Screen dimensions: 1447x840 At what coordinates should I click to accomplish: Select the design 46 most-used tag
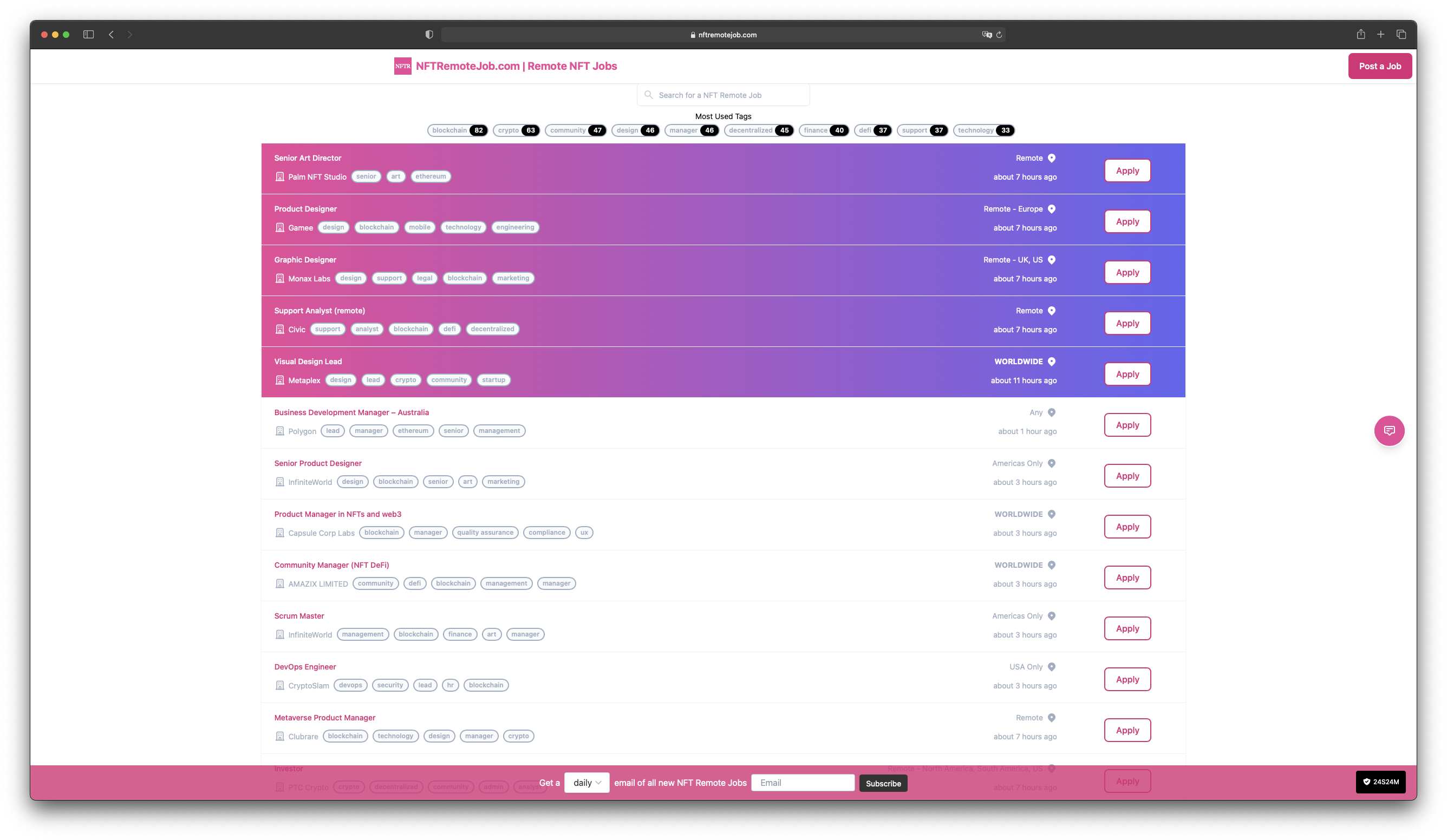(635, 130)
